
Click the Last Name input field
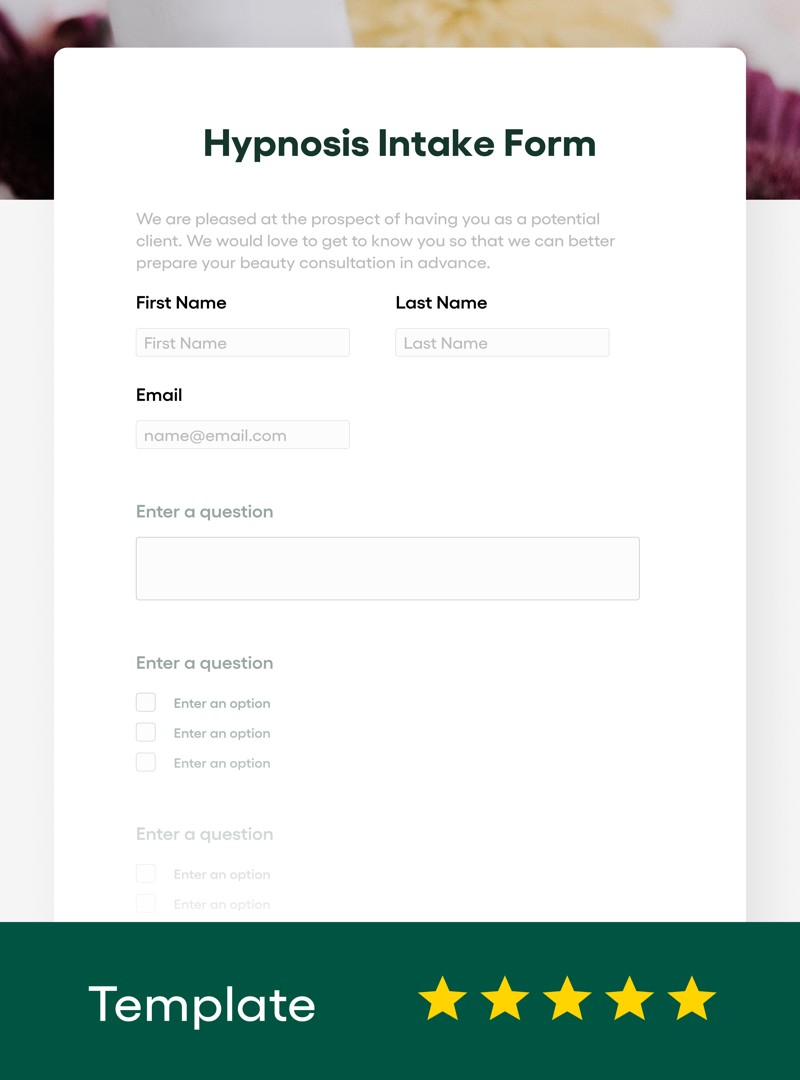502,342
